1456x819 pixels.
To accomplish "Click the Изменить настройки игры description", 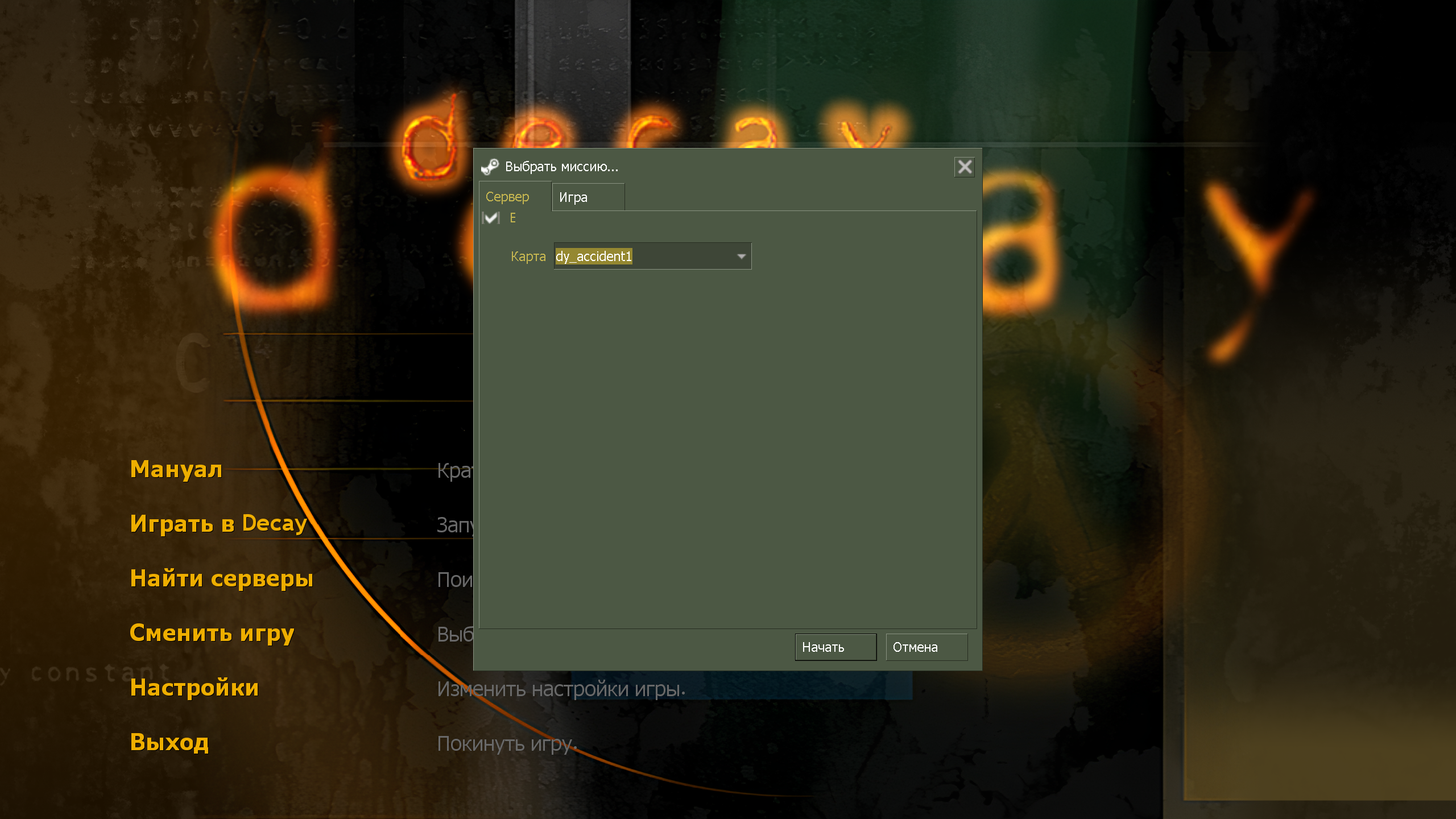I will coord(561,689).
